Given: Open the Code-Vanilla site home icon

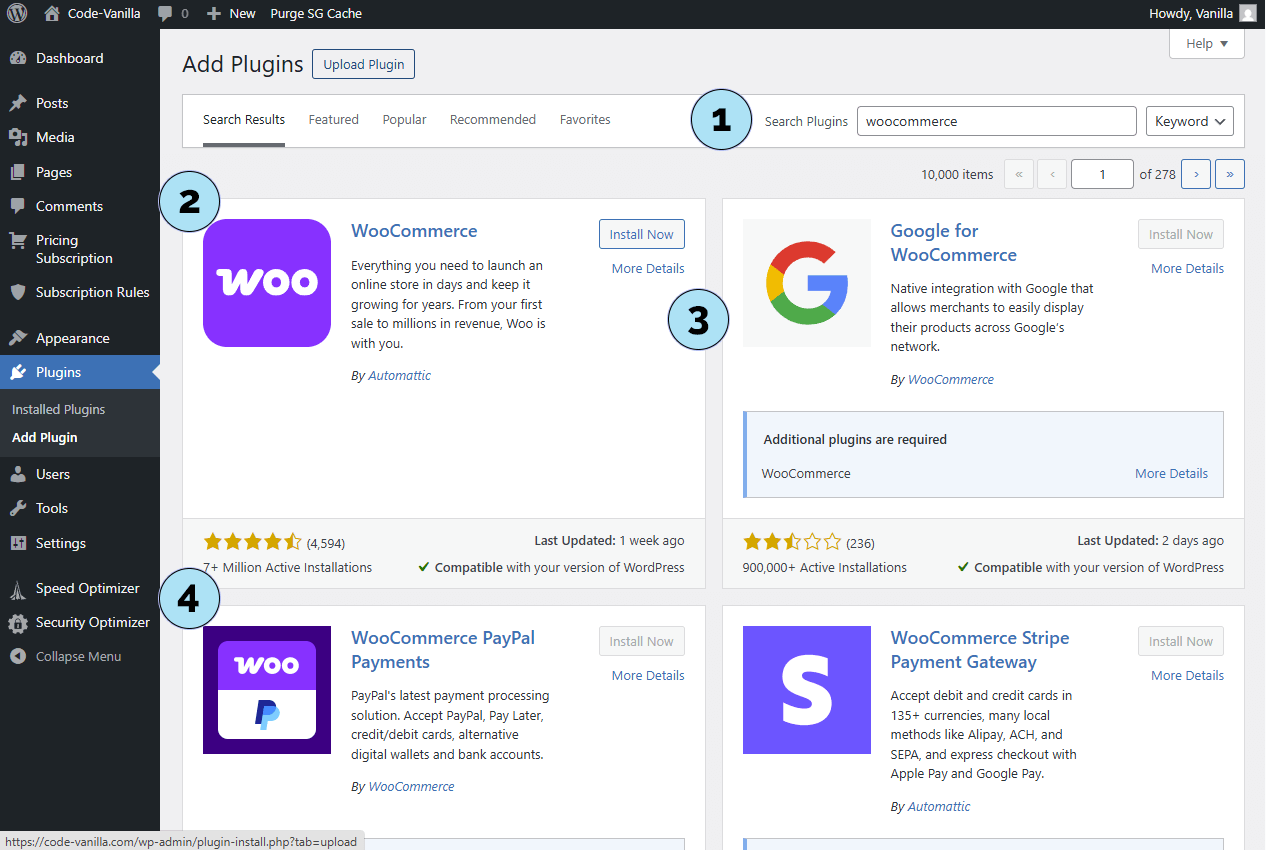Looking at the screenshot, I should (52, 14).
